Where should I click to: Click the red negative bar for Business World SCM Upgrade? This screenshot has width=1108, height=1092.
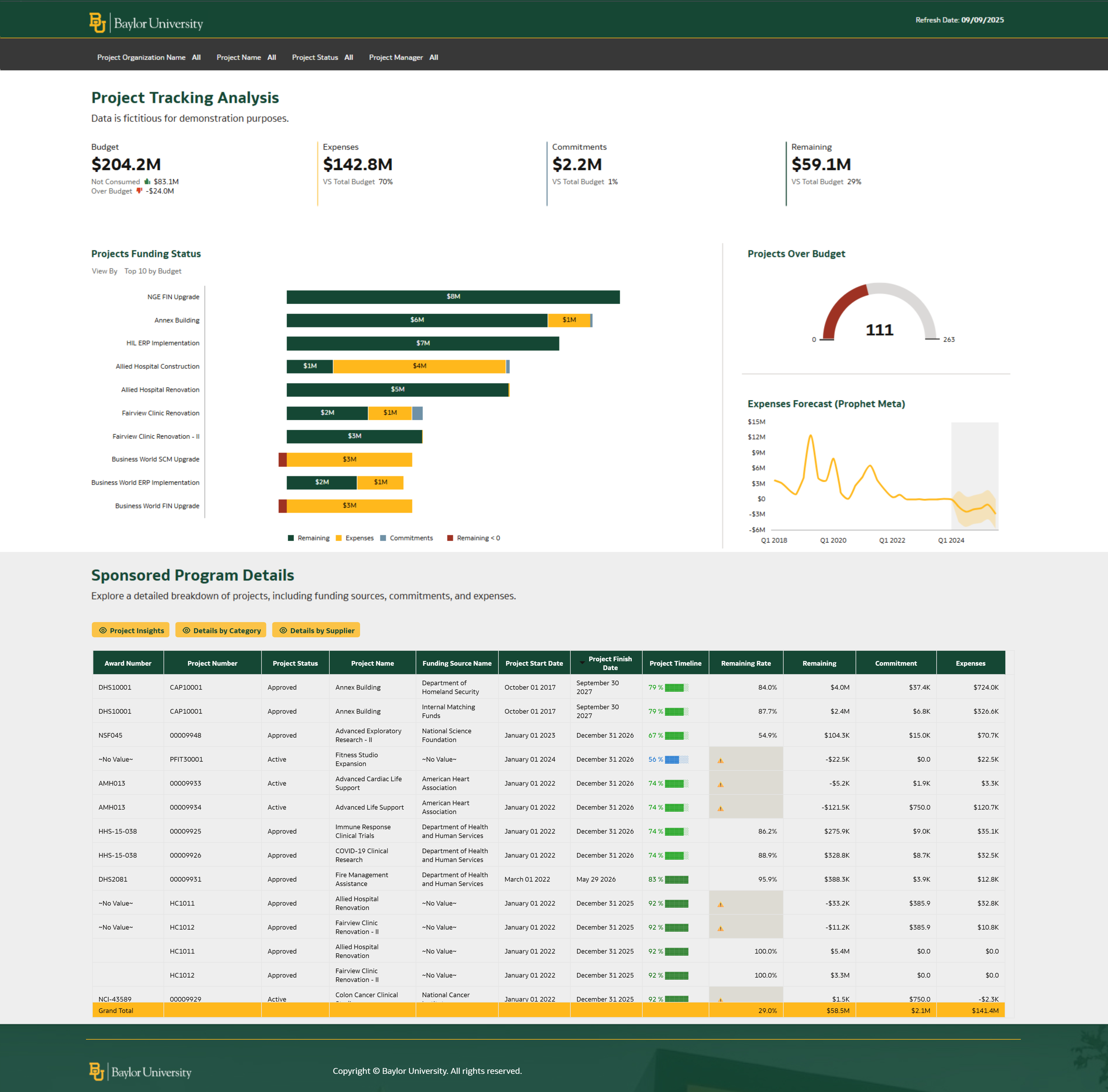tap(283, 459)
